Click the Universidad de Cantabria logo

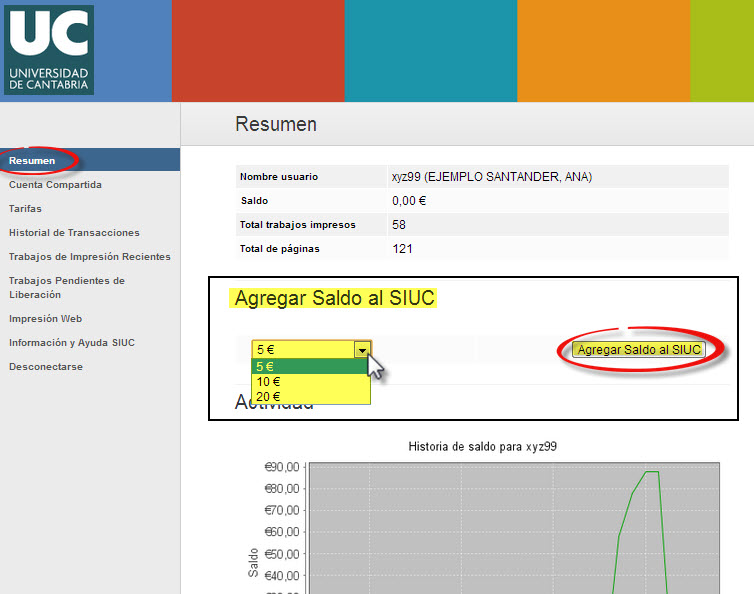point(49,50)
